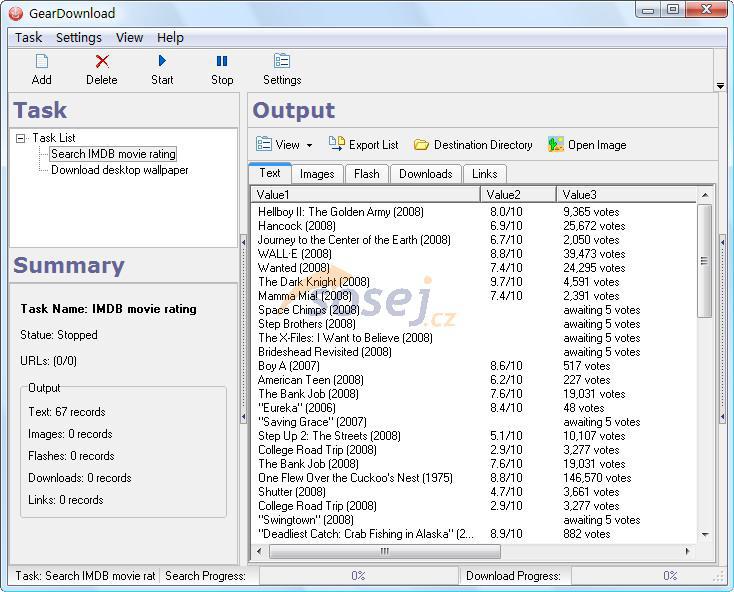Sort by the Value2 column header
This screenshot has width=734, height=592.
point(519,194)
